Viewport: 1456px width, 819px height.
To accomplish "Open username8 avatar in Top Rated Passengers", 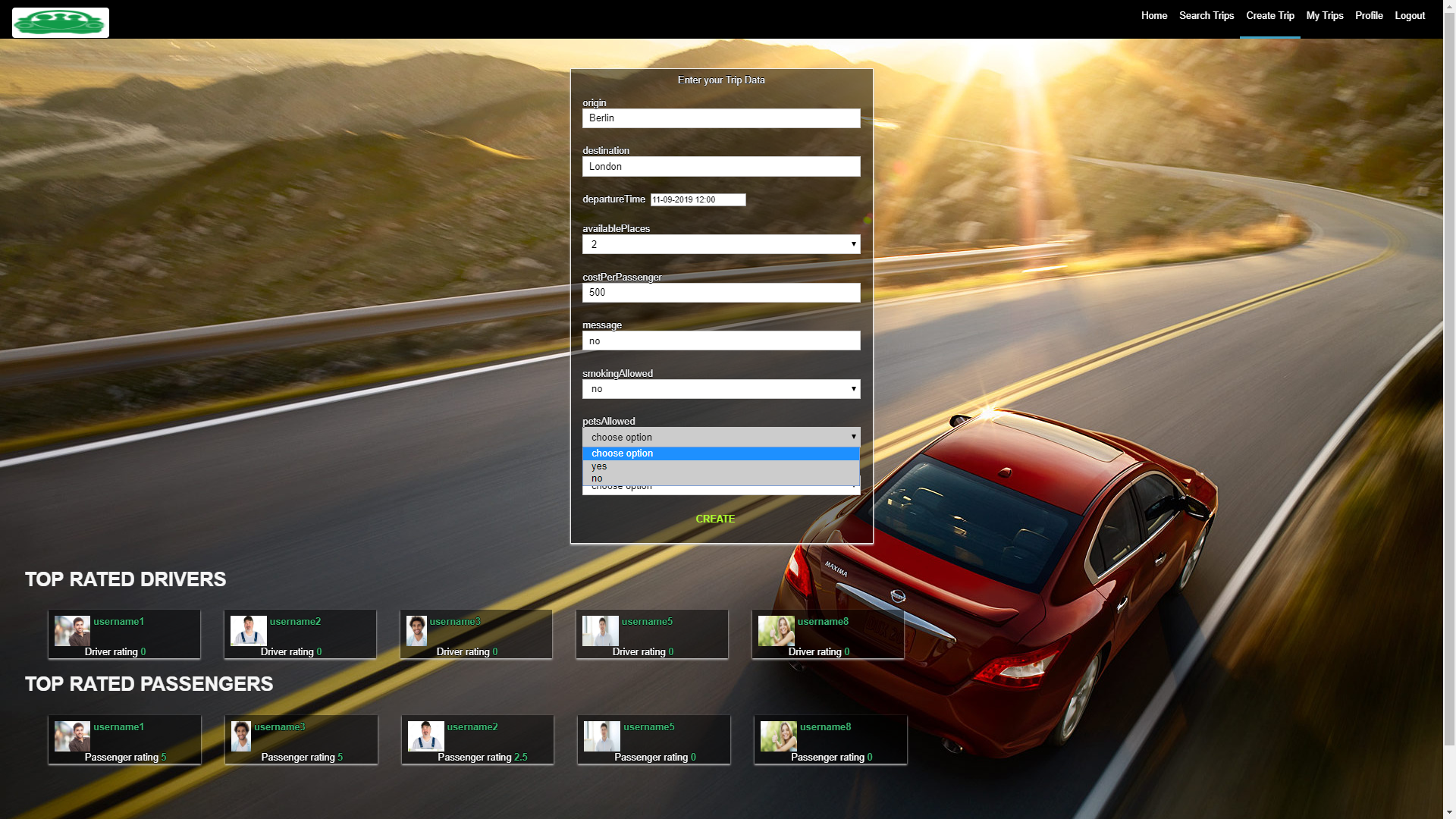I will [x=778, y=736].
